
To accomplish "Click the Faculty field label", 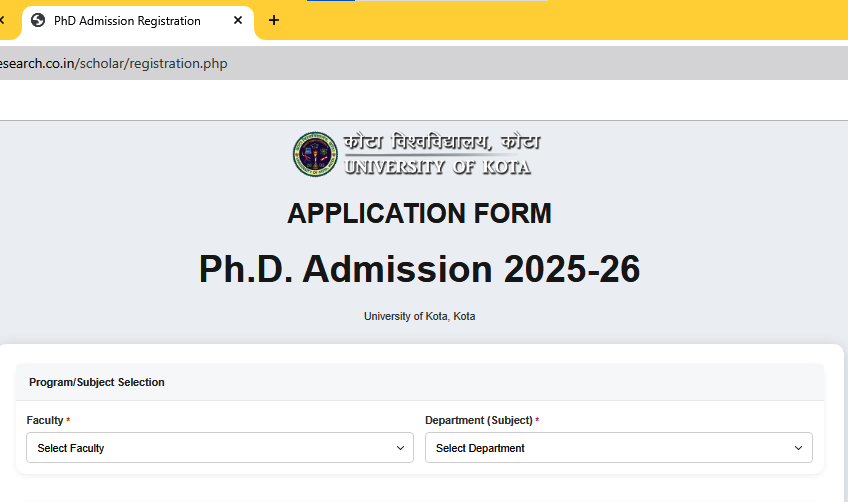I will [x=45, y=420].
